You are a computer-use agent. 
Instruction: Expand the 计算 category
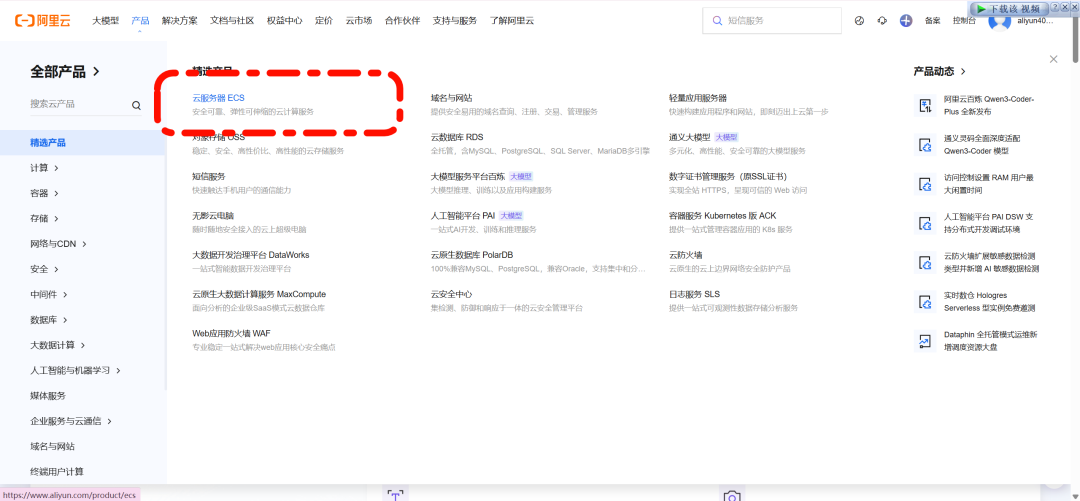point(44,167)
